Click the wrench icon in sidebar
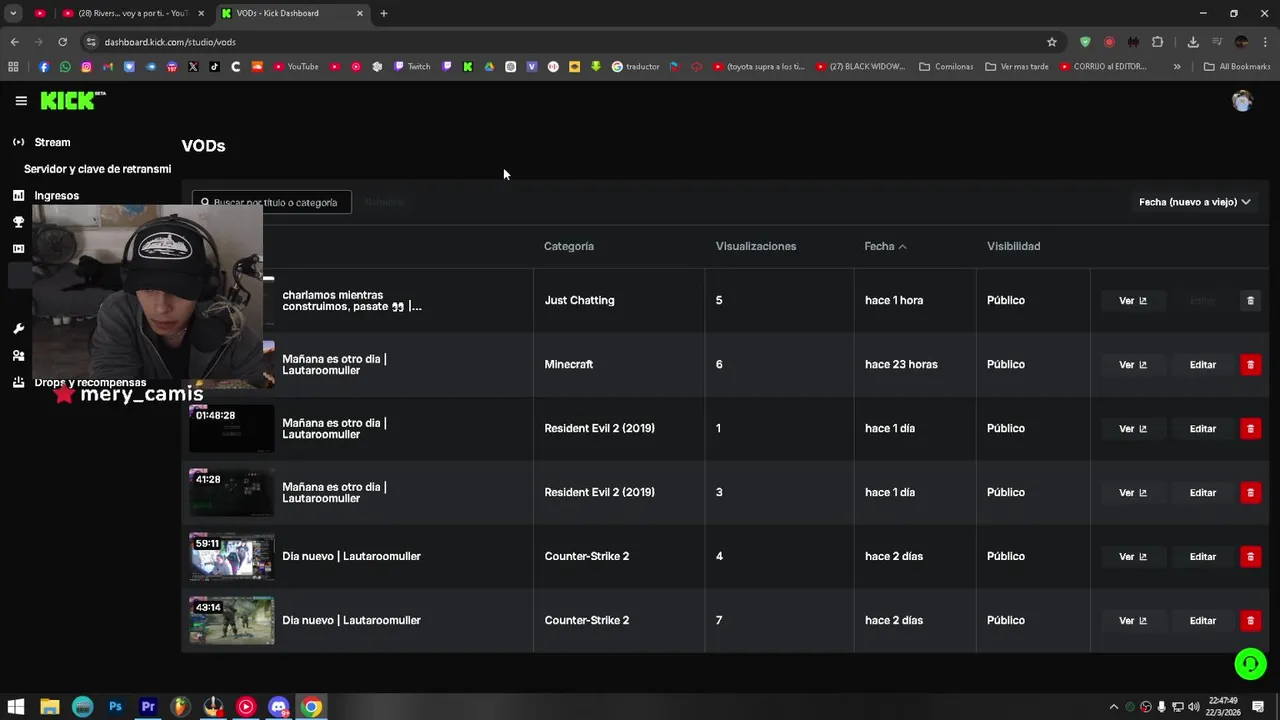Viewport: 1280px width, 720px height. pos(18,329)
